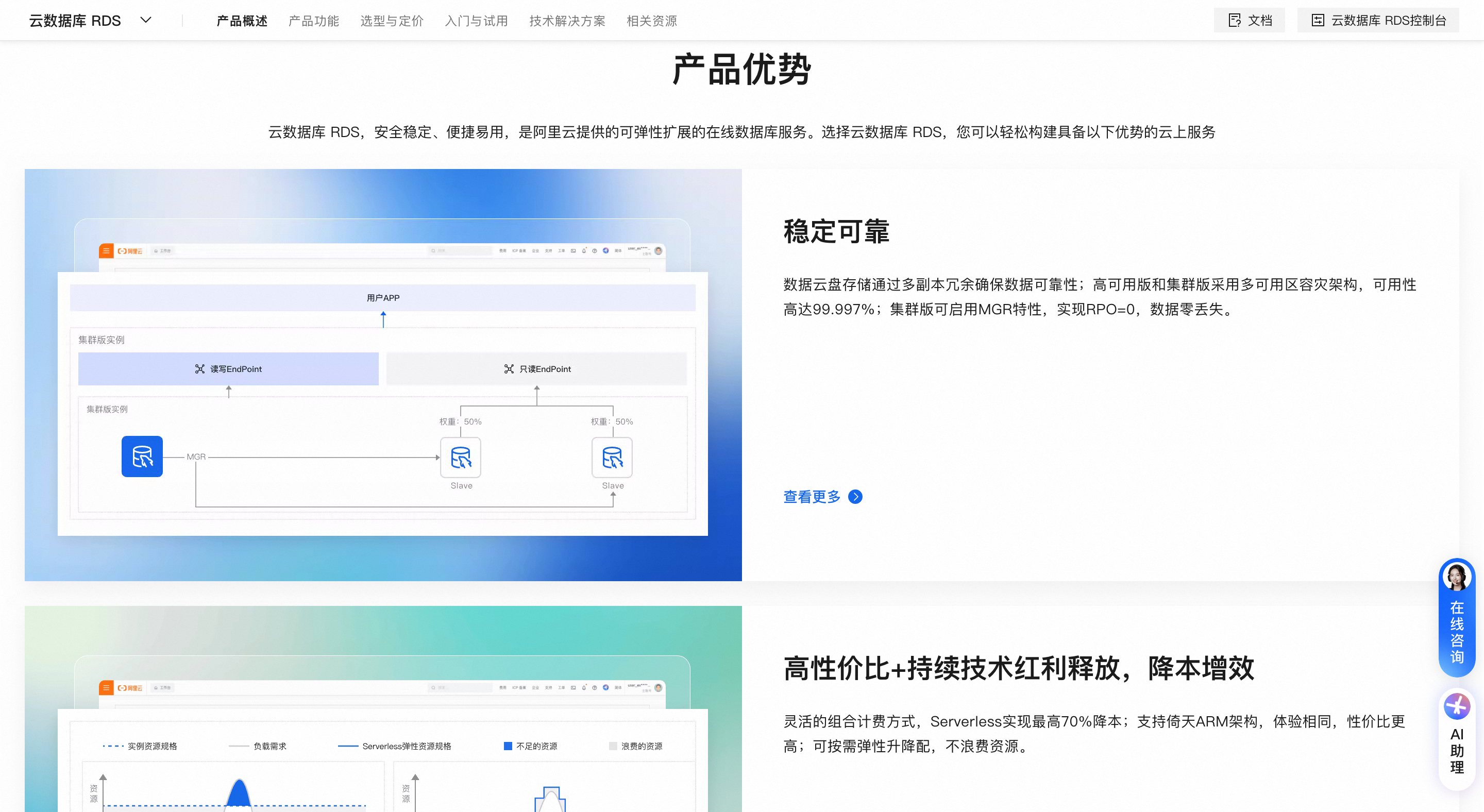
Task: Click the Serverless chart thumbnail image
Action: (x=383, y=709)
